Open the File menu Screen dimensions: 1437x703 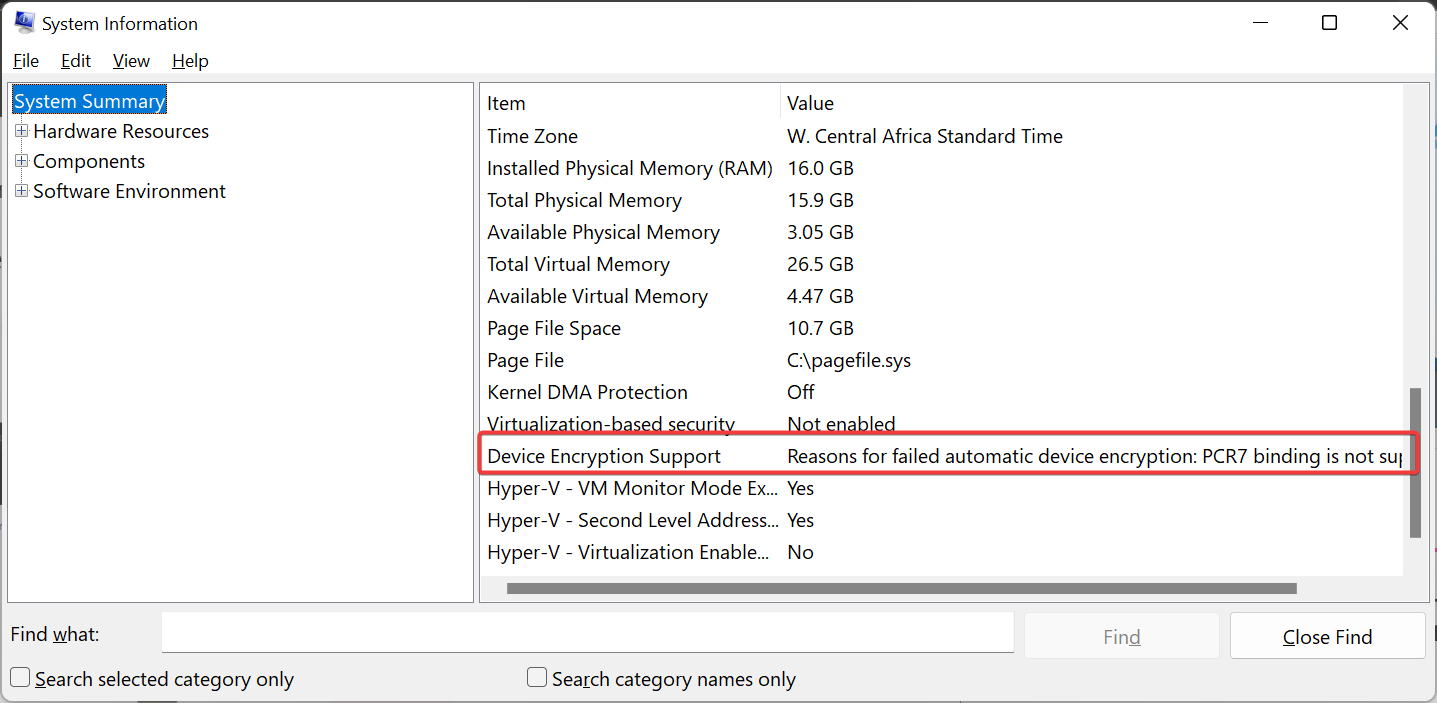coord(26,61)
